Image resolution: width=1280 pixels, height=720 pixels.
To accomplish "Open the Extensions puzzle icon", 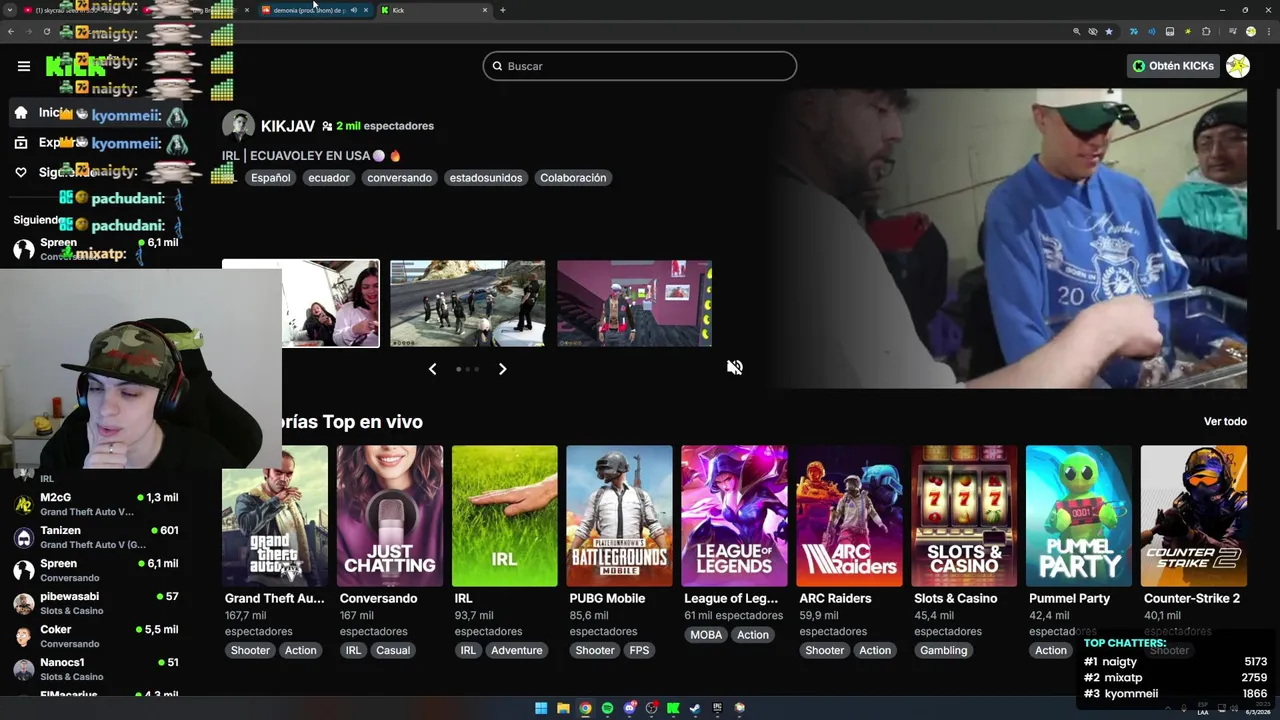I will pyautogui.click(x=1206, y=31).
